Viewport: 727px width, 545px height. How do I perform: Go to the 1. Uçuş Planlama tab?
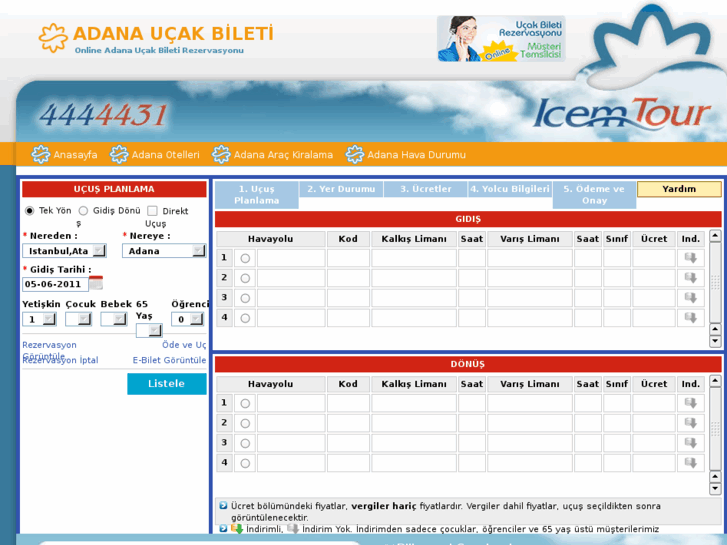[256, 195]
